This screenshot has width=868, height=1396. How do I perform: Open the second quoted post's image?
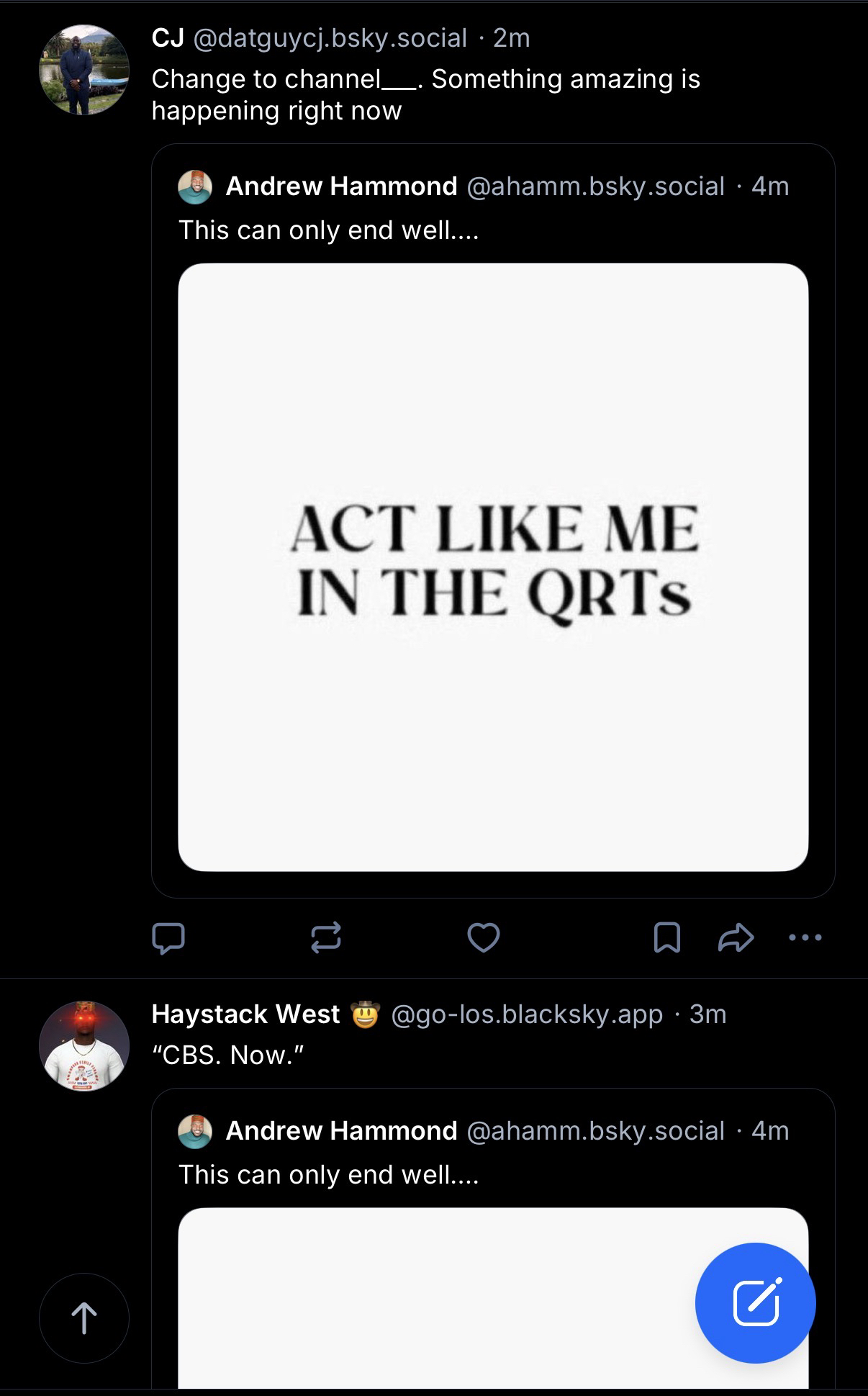point(493,1296)
